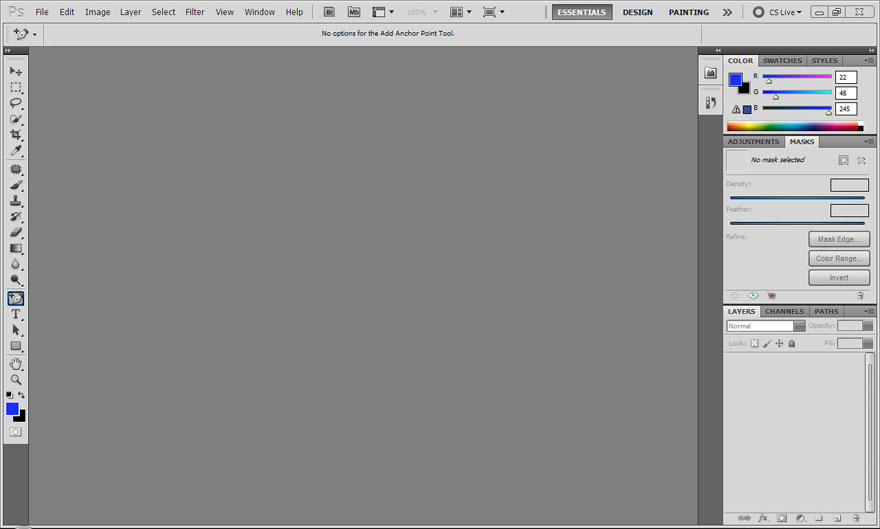Toggle lock all padlock
Screen dimensions: 880x529
click(x=791, y=343)
